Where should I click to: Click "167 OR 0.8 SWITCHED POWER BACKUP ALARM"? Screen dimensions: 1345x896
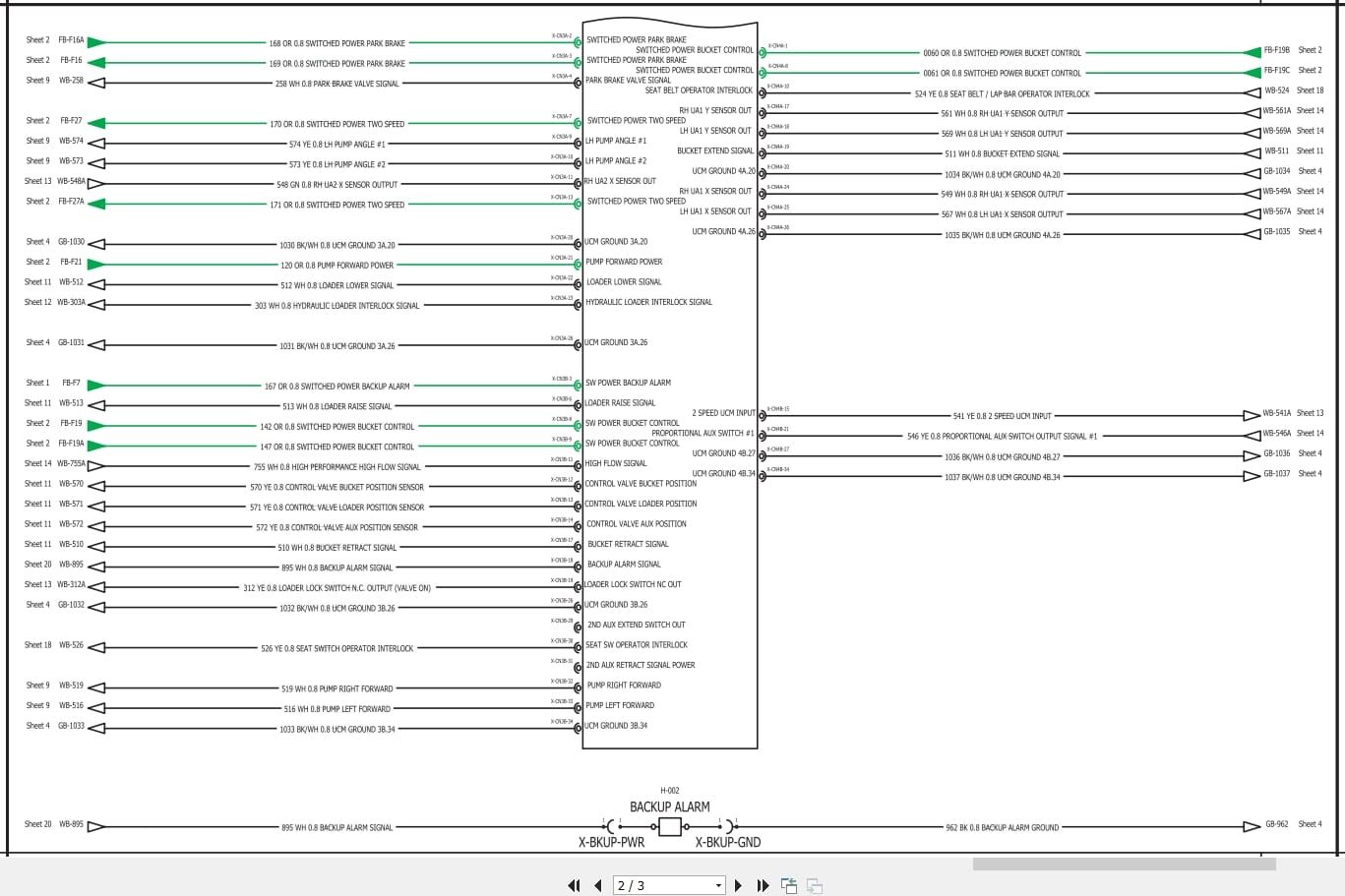tap(337, 387)
